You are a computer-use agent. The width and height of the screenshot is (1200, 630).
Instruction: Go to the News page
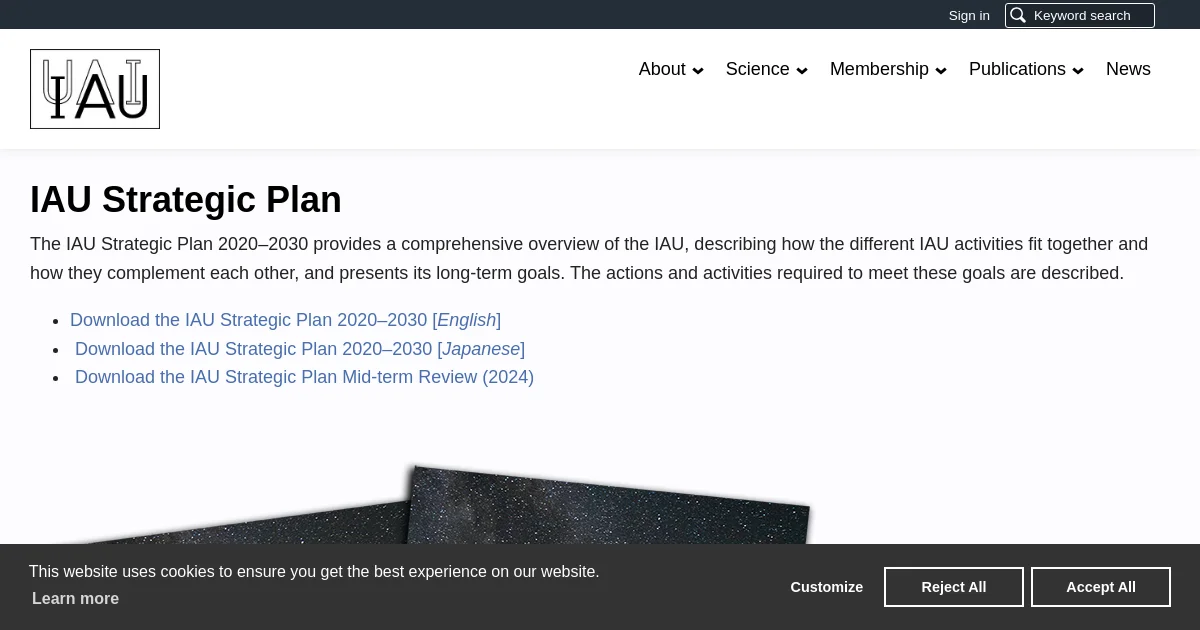pos(1128,69)
